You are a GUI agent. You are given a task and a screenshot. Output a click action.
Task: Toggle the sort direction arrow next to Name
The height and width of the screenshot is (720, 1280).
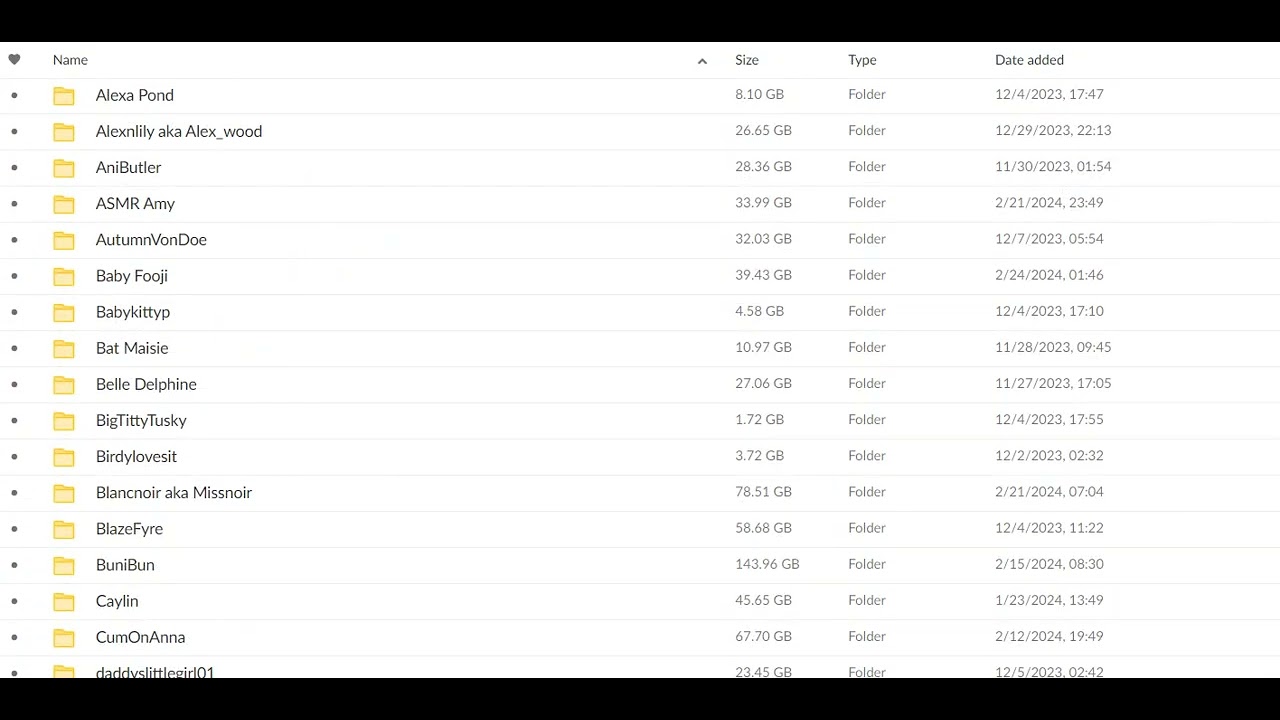702,61
